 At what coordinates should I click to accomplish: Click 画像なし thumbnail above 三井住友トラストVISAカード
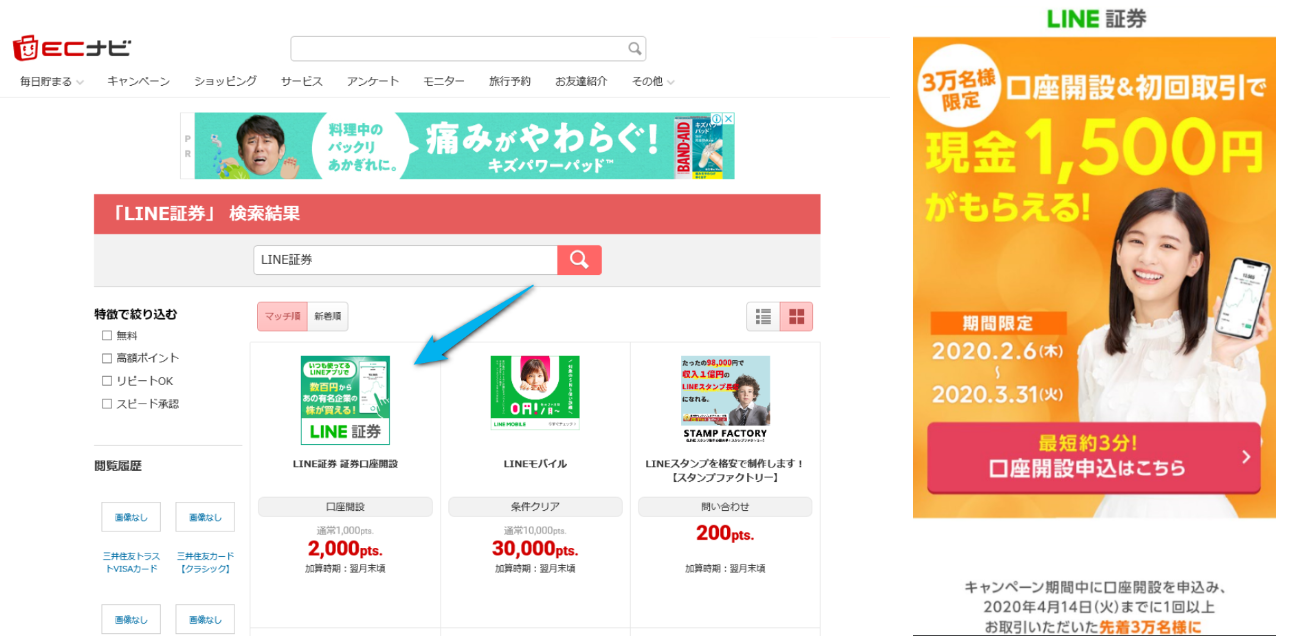point(131,517)
